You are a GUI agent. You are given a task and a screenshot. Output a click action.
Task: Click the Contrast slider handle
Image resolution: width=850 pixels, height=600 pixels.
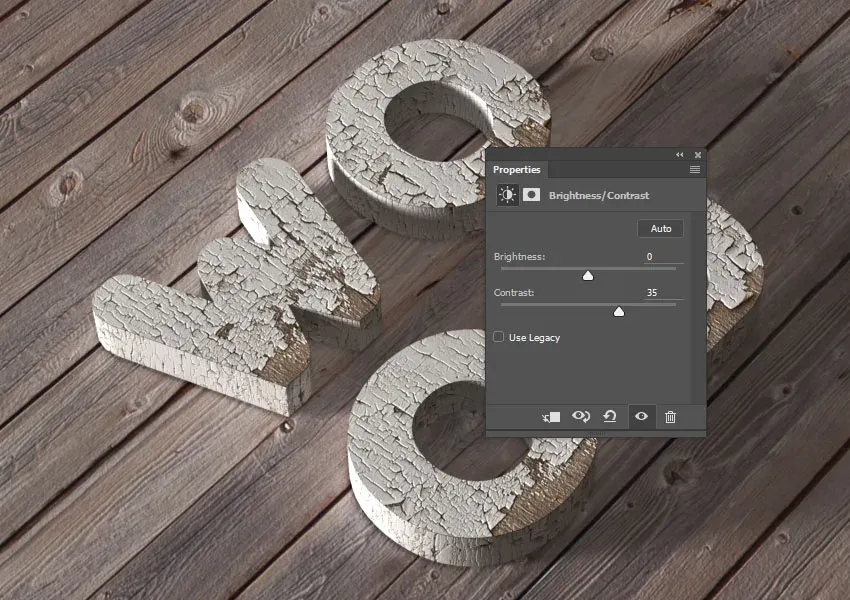pyautogui.click(x=619, y=312)
